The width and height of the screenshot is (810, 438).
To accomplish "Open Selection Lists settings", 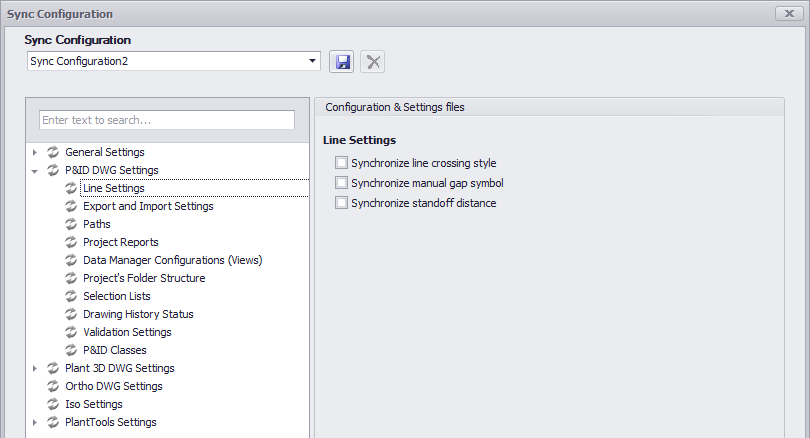I will pyautogui.click(x=117, y=296).
